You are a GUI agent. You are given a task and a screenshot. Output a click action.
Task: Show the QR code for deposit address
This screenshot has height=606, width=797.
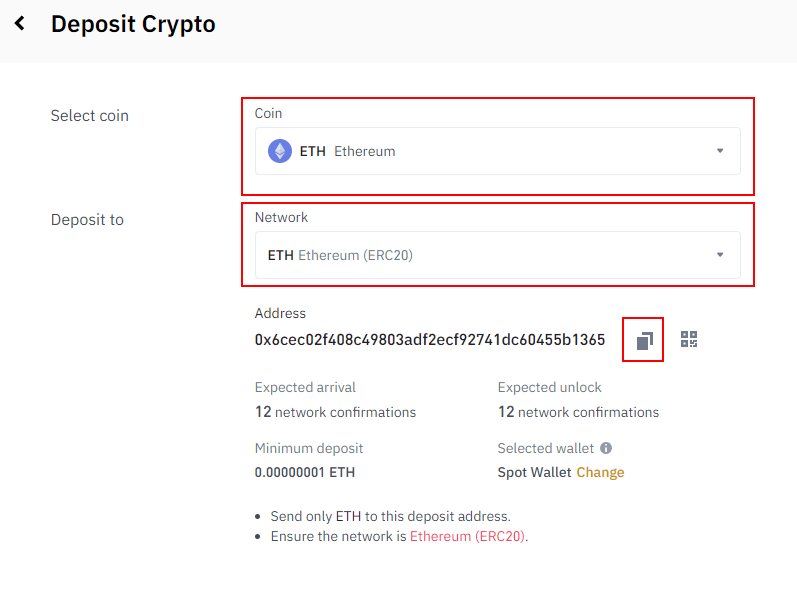689,339
